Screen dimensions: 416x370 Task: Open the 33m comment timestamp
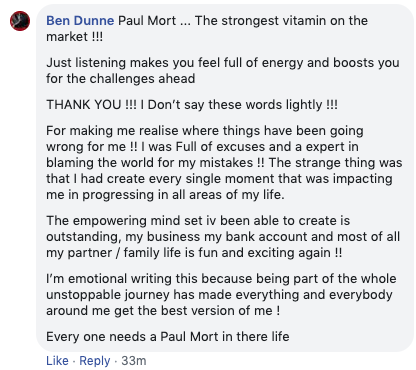point(134,361)
